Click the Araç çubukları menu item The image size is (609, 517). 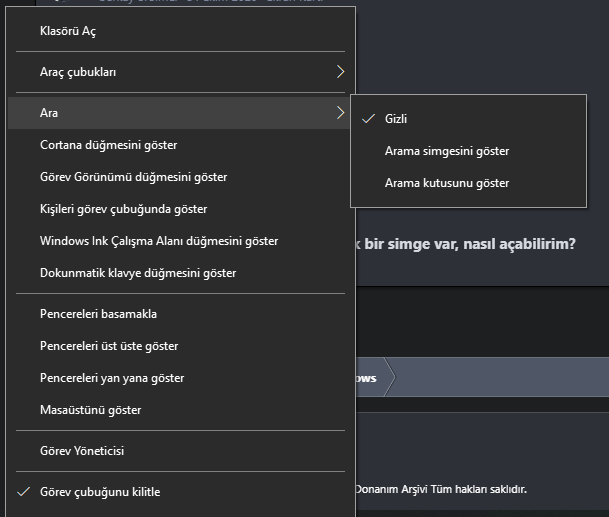tap(84, 72)
